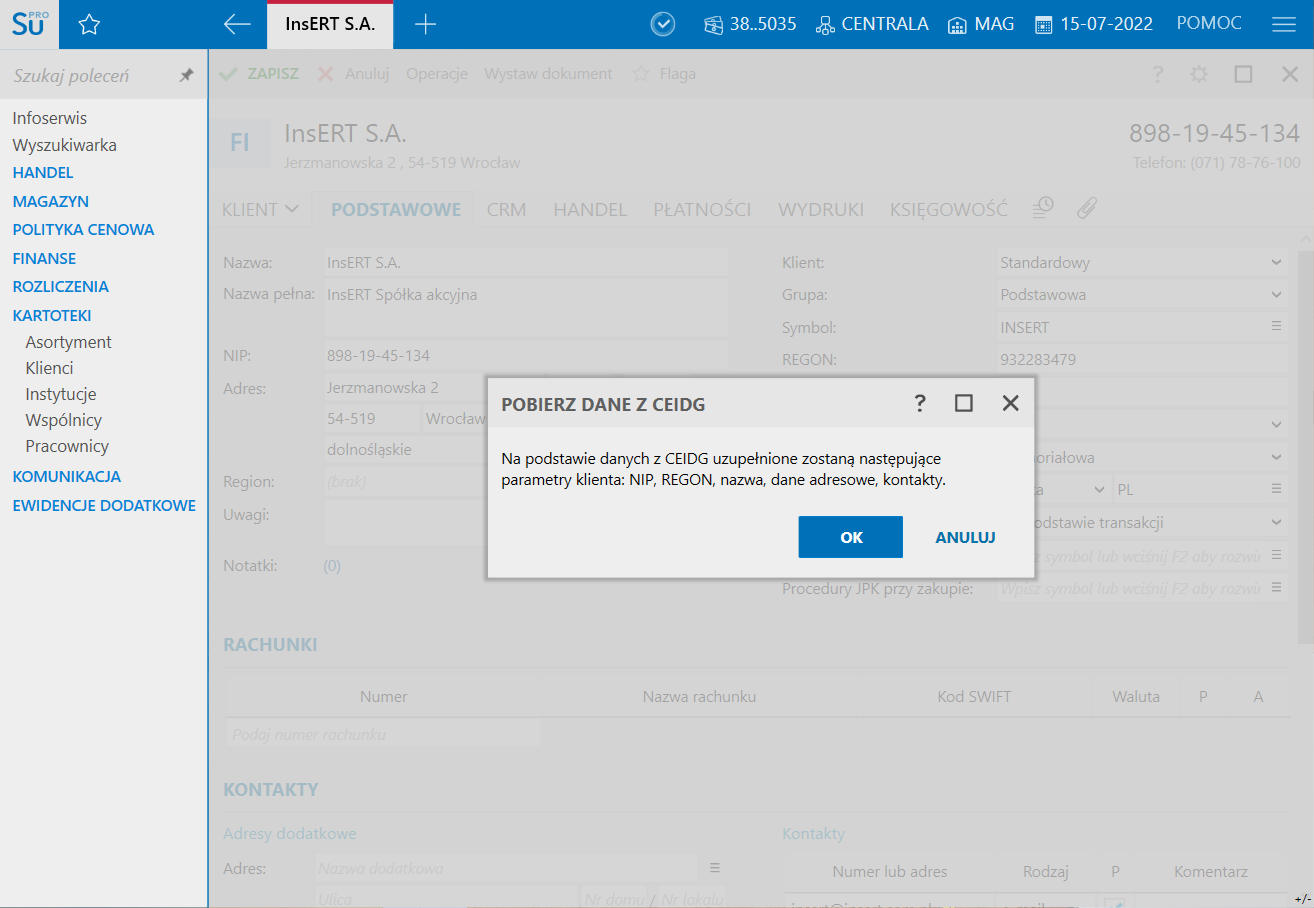
Task: Confirm the CEIDG dialog with OK
Action: click(851, 537)
